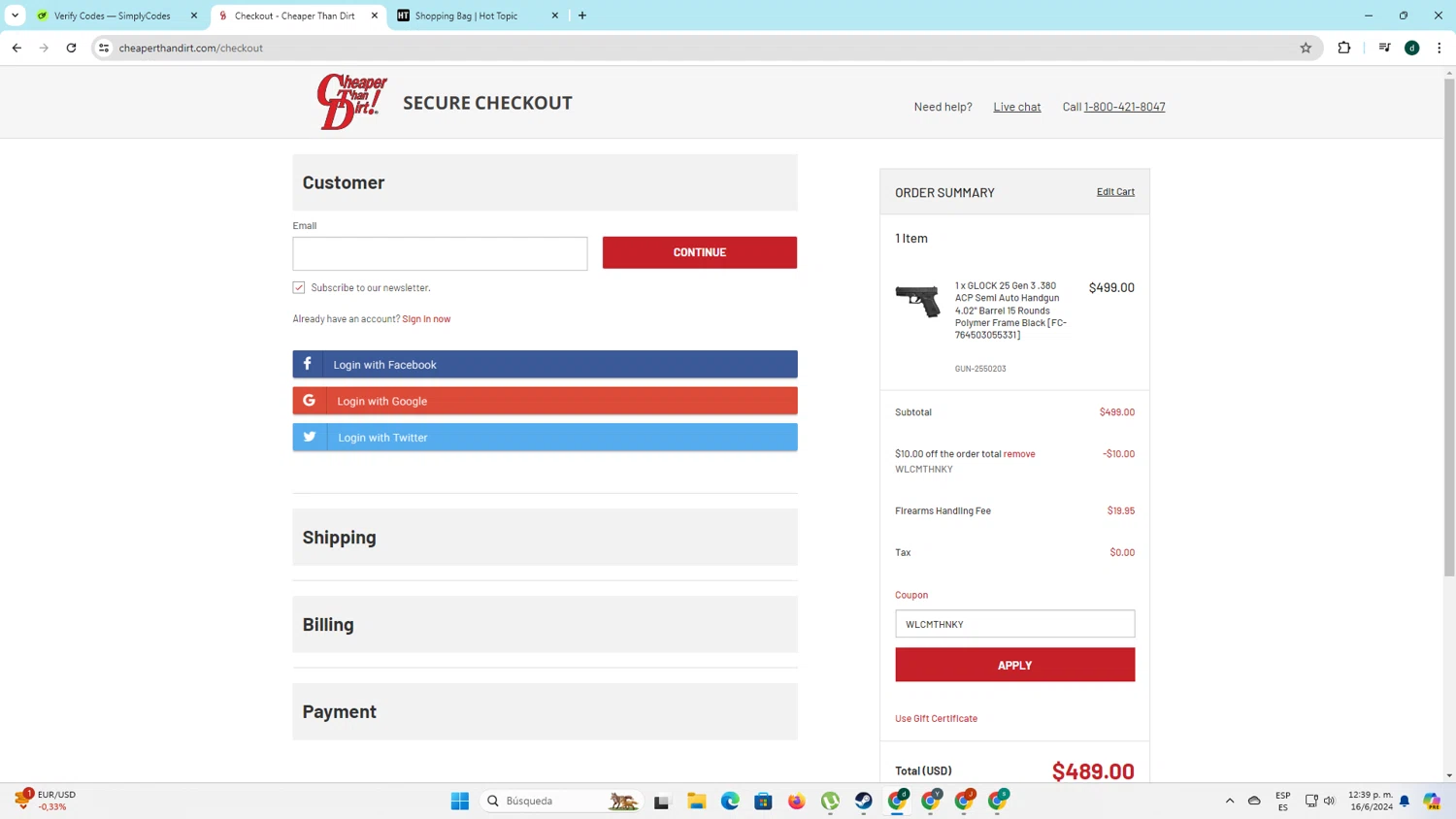View site information icon in address bar

coord(104,48)
